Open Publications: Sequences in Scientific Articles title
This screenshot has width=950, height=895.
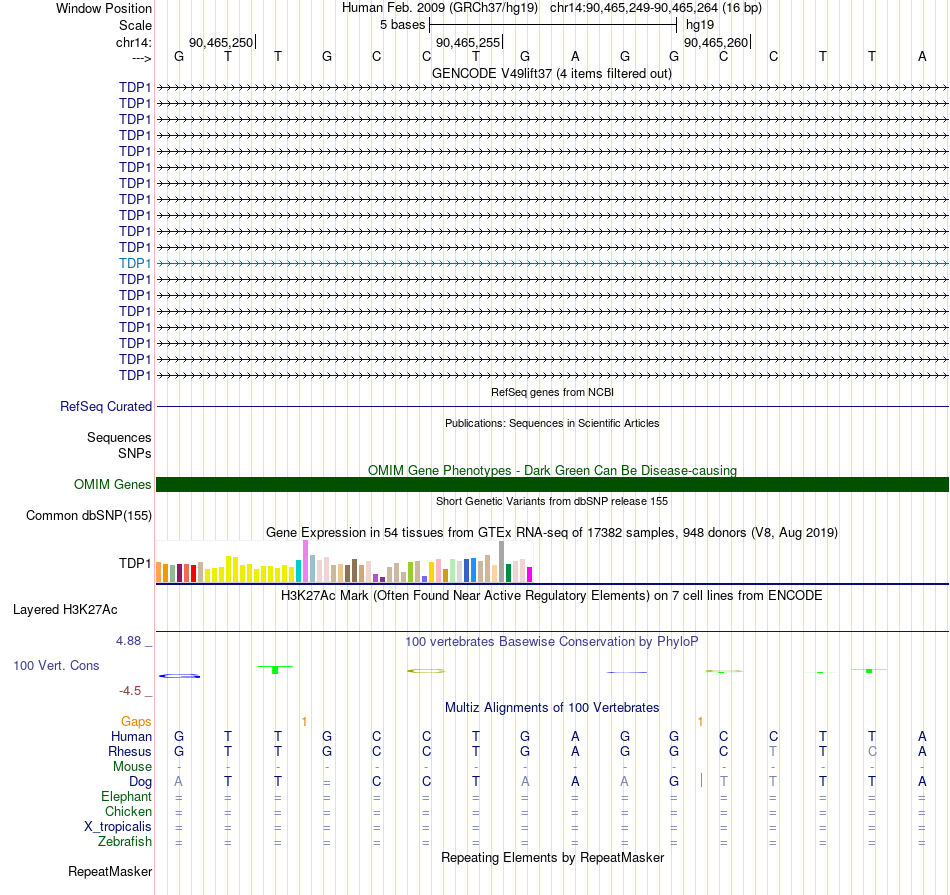[552, 423]
